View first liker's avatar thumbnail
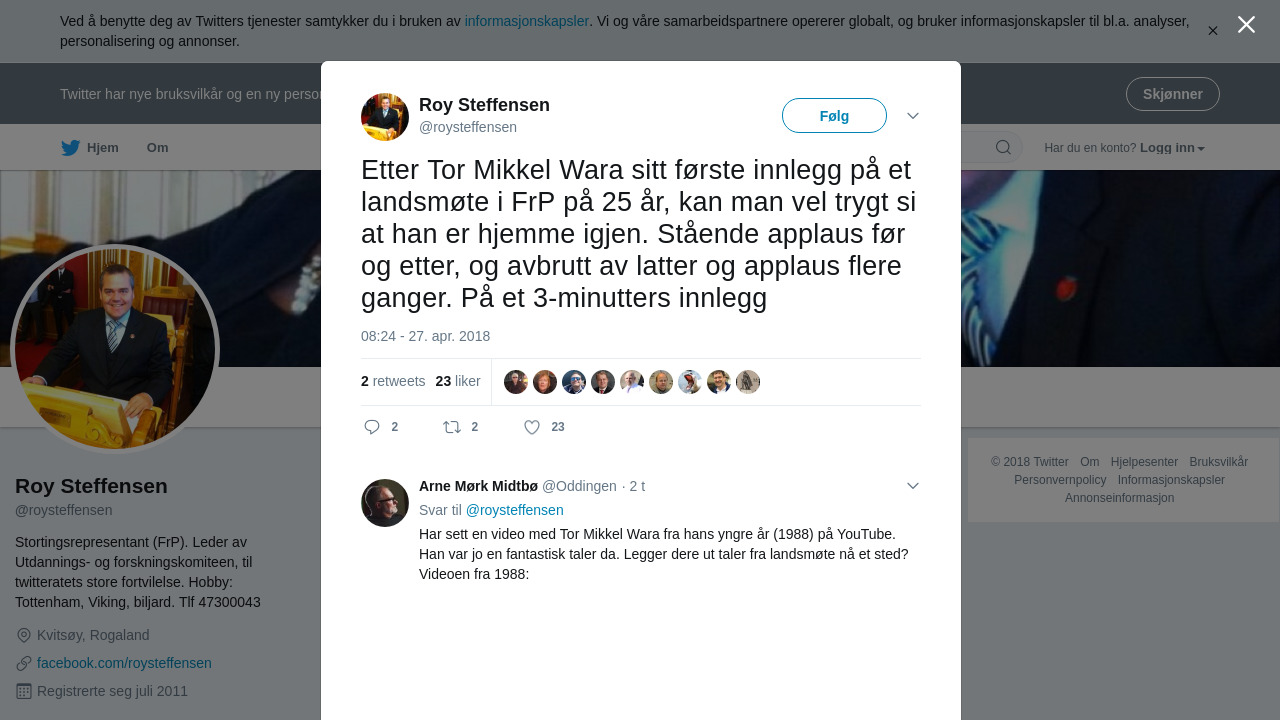Image resolution: width=1280 pixels, height=720 pixels. click(516, 382)
